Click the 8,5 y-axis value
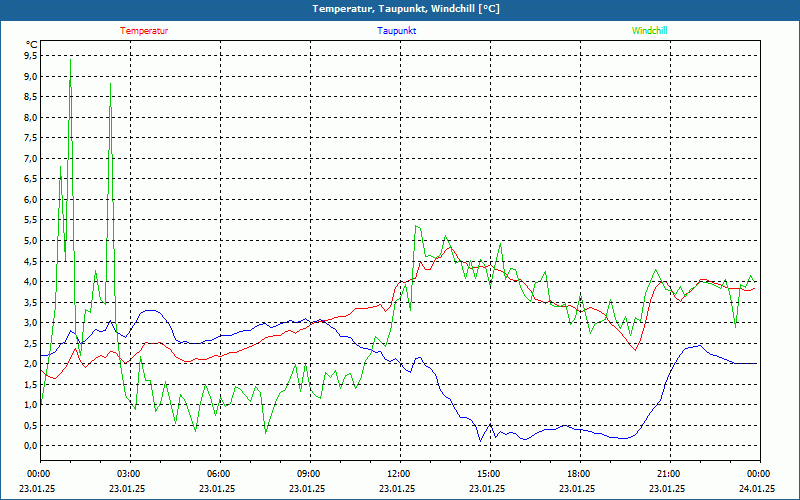Image resolution: width=800 pixels, height=500 pixels. click(31, 97)
